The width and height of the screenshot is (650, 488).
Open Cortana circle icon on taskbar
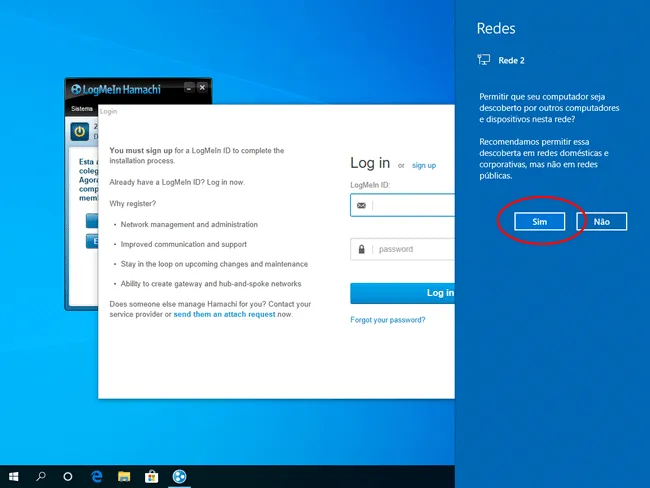tap(68, 477)
